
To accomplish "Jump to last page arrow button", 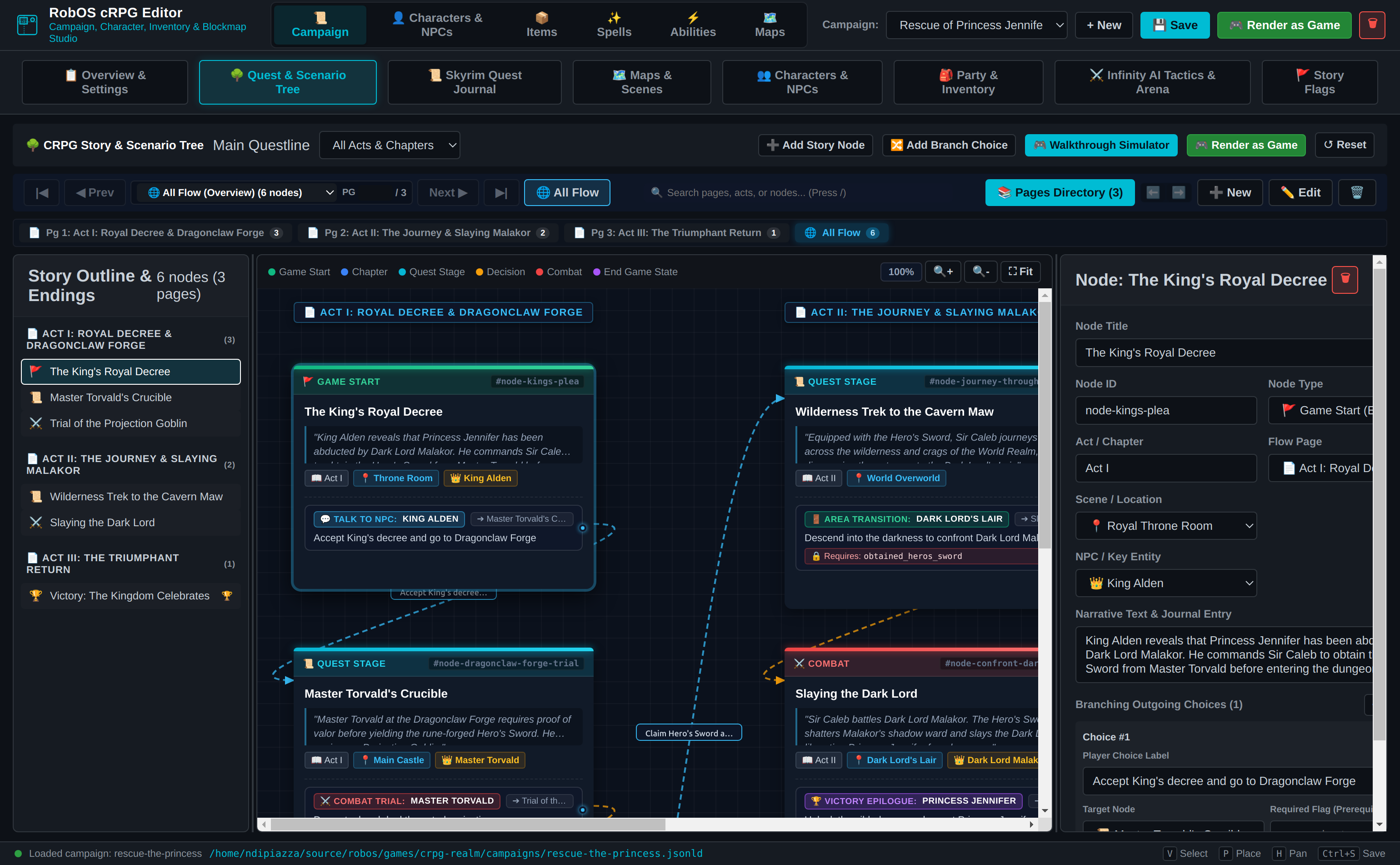I will pyautogui.click(x=501, y=193).
